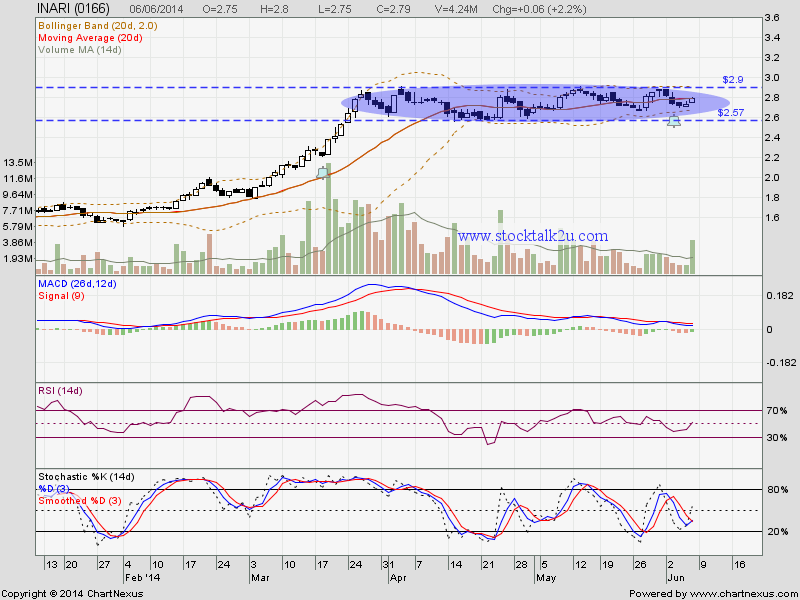Image resolution: width=800 pixels, height=600 pixels.
Task: Click the tallest volume bar at March 17
Action: click(328, 219)
